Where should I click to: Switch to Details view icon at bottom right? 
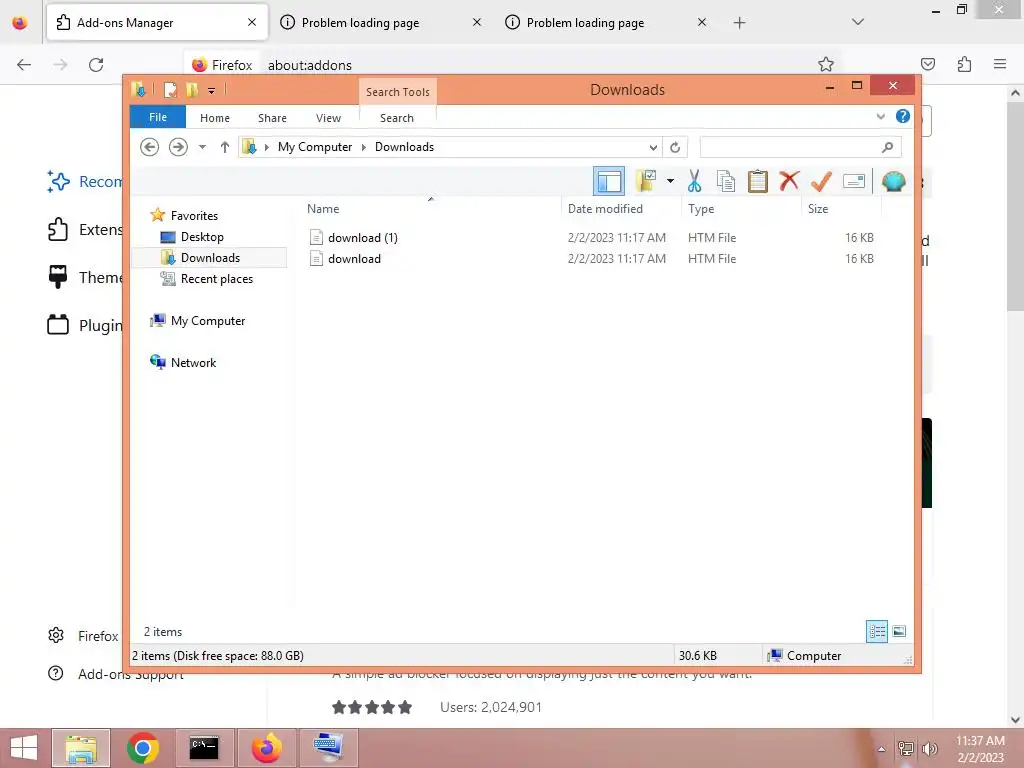point(876,632)
